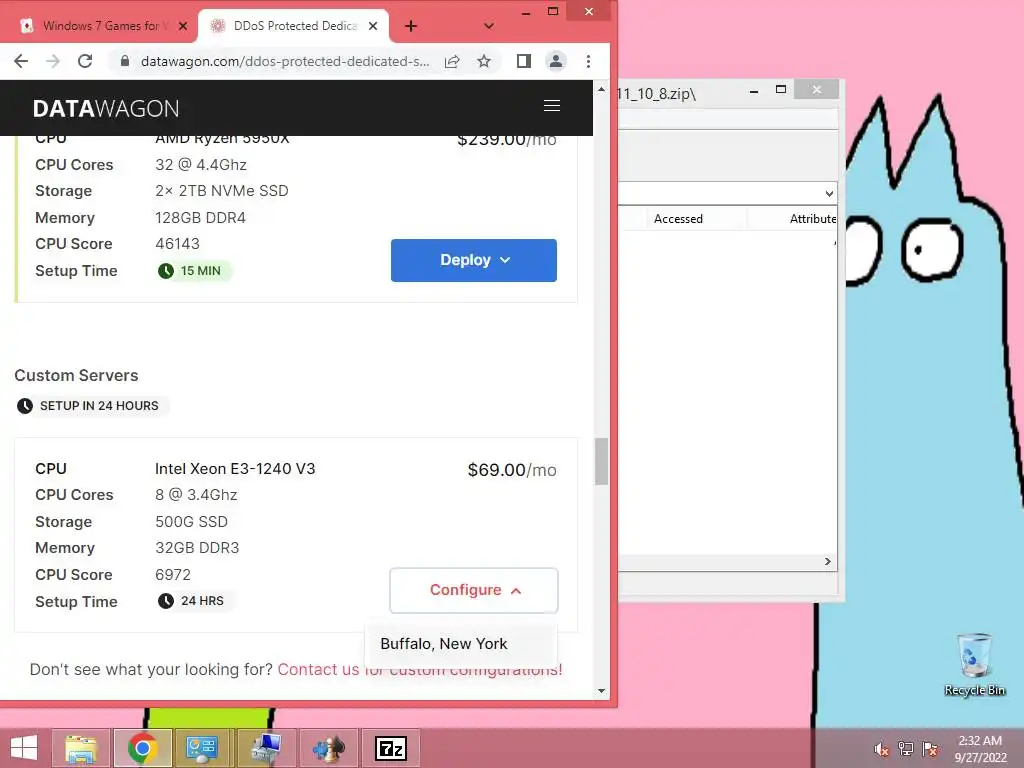Click scroll-down arrow of page scrollbar
This screenshot has height=768, width=1024.
[x=601, y=691]
